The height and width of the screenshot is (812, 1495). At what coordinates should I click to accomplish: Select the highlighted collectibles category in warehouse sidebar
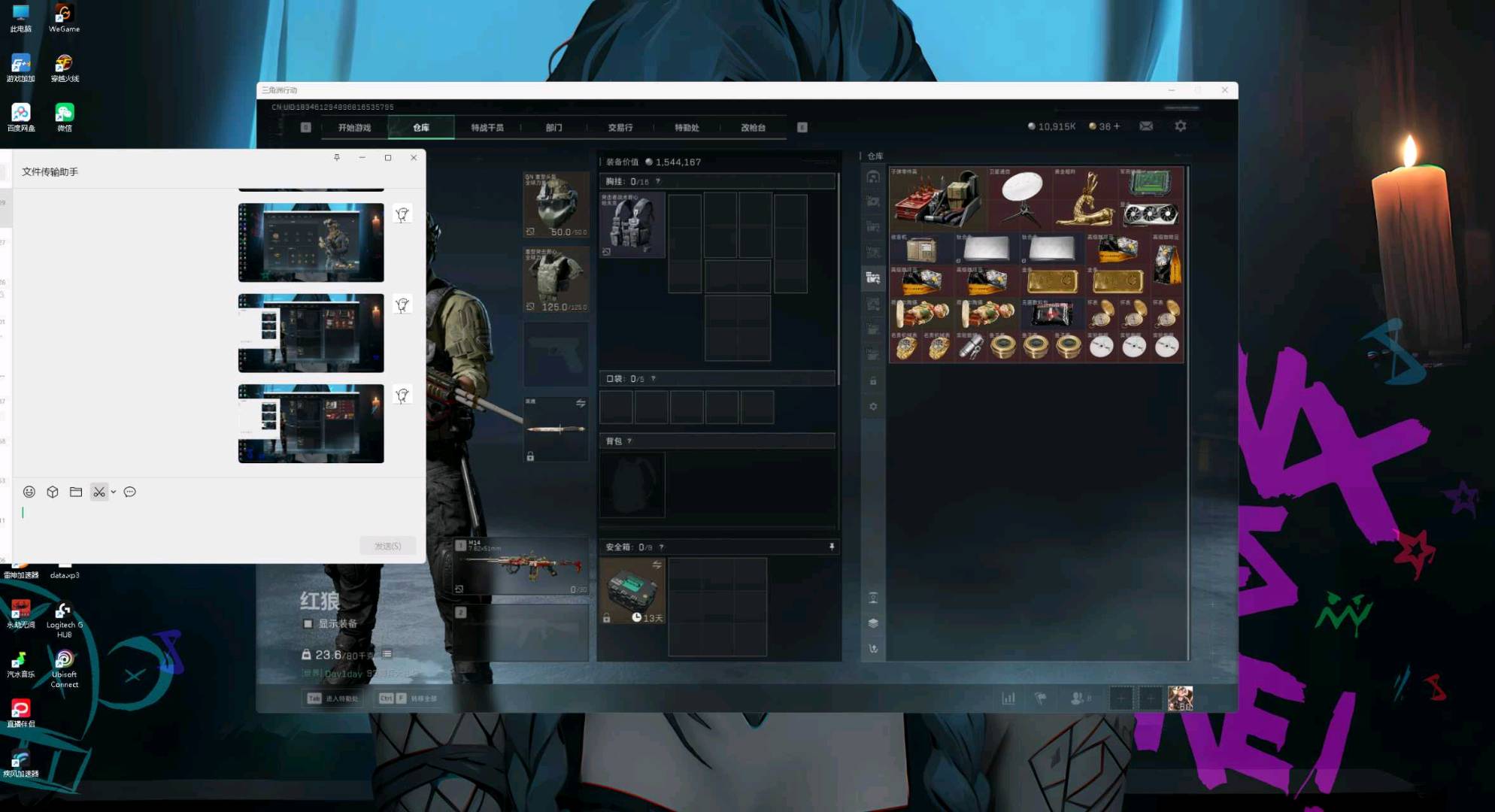coord(873,277)
